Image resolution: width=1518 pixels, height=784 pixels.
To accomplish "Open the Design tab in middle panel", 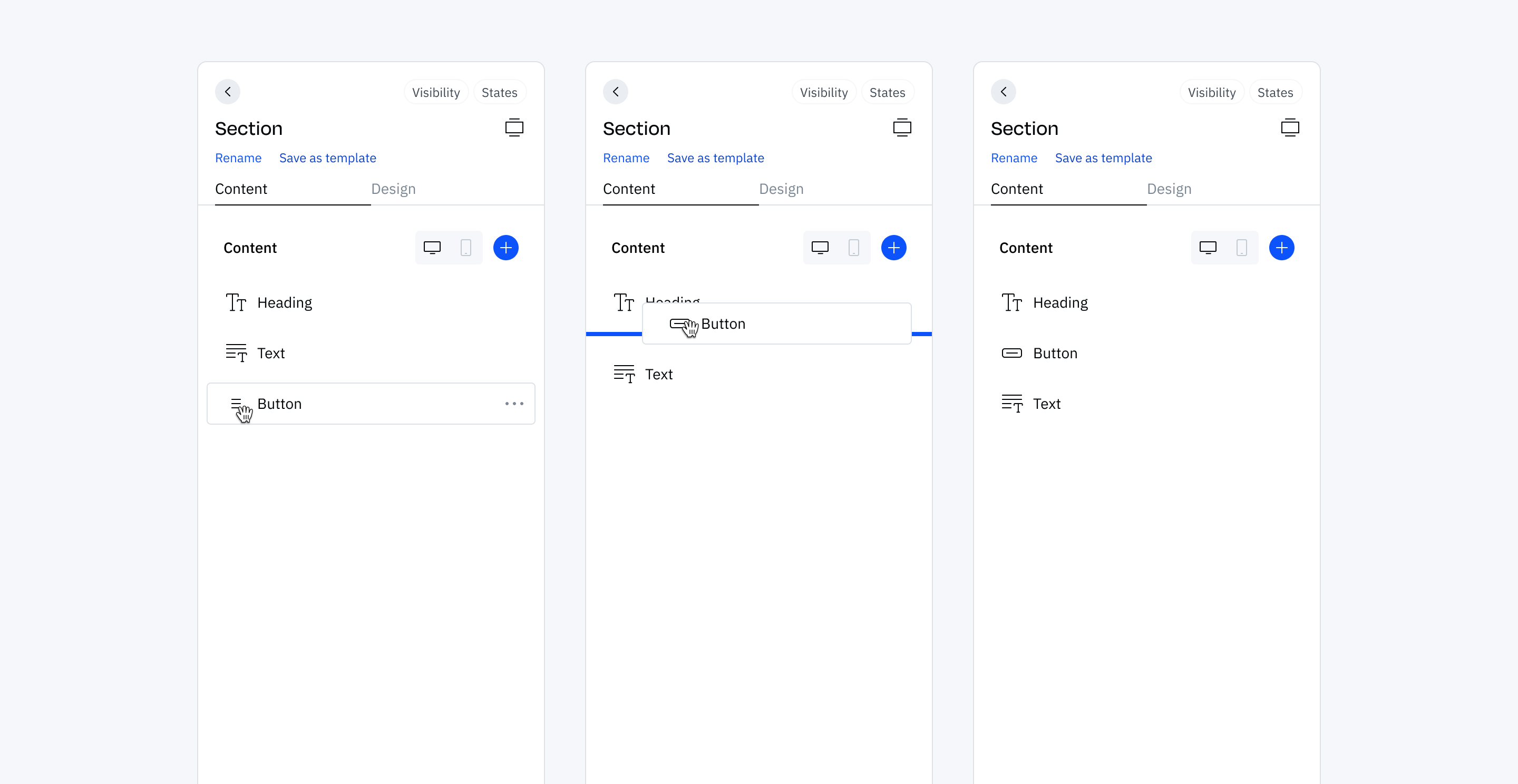I will (781, 189).
